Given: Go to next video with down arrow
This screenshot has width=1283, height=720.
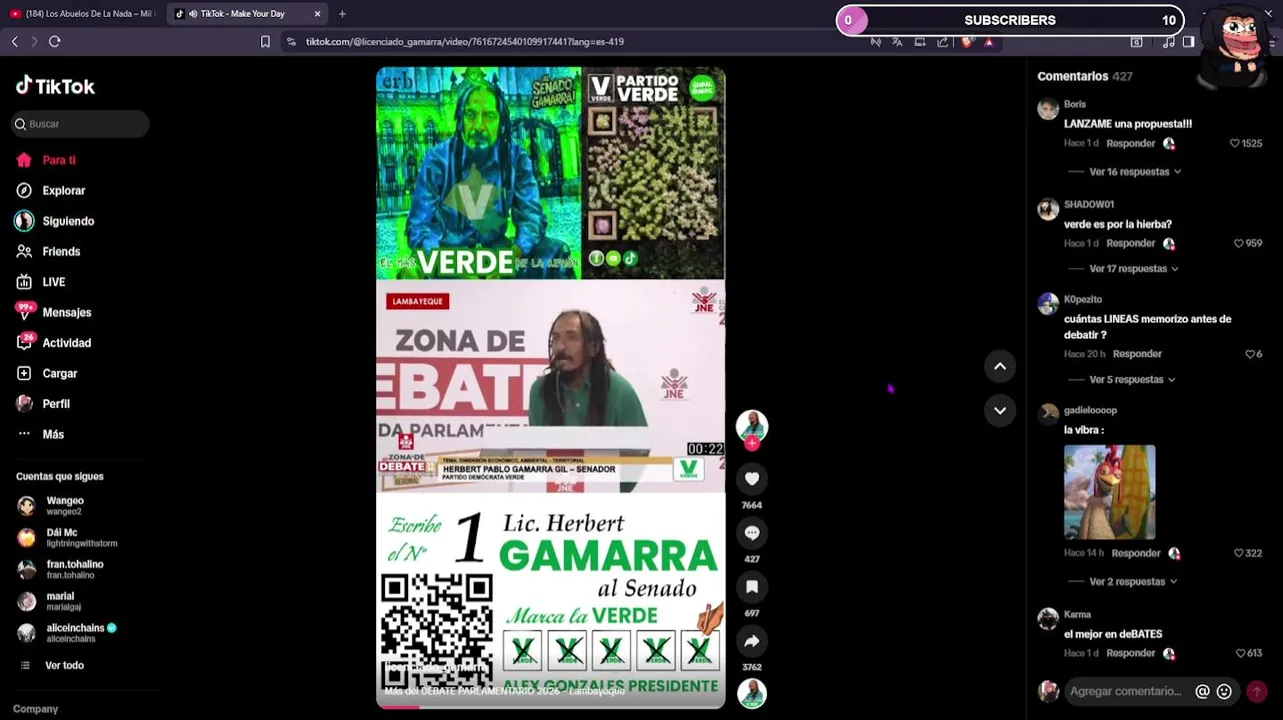Looking at the screenshot, I should pos(1000,411).
